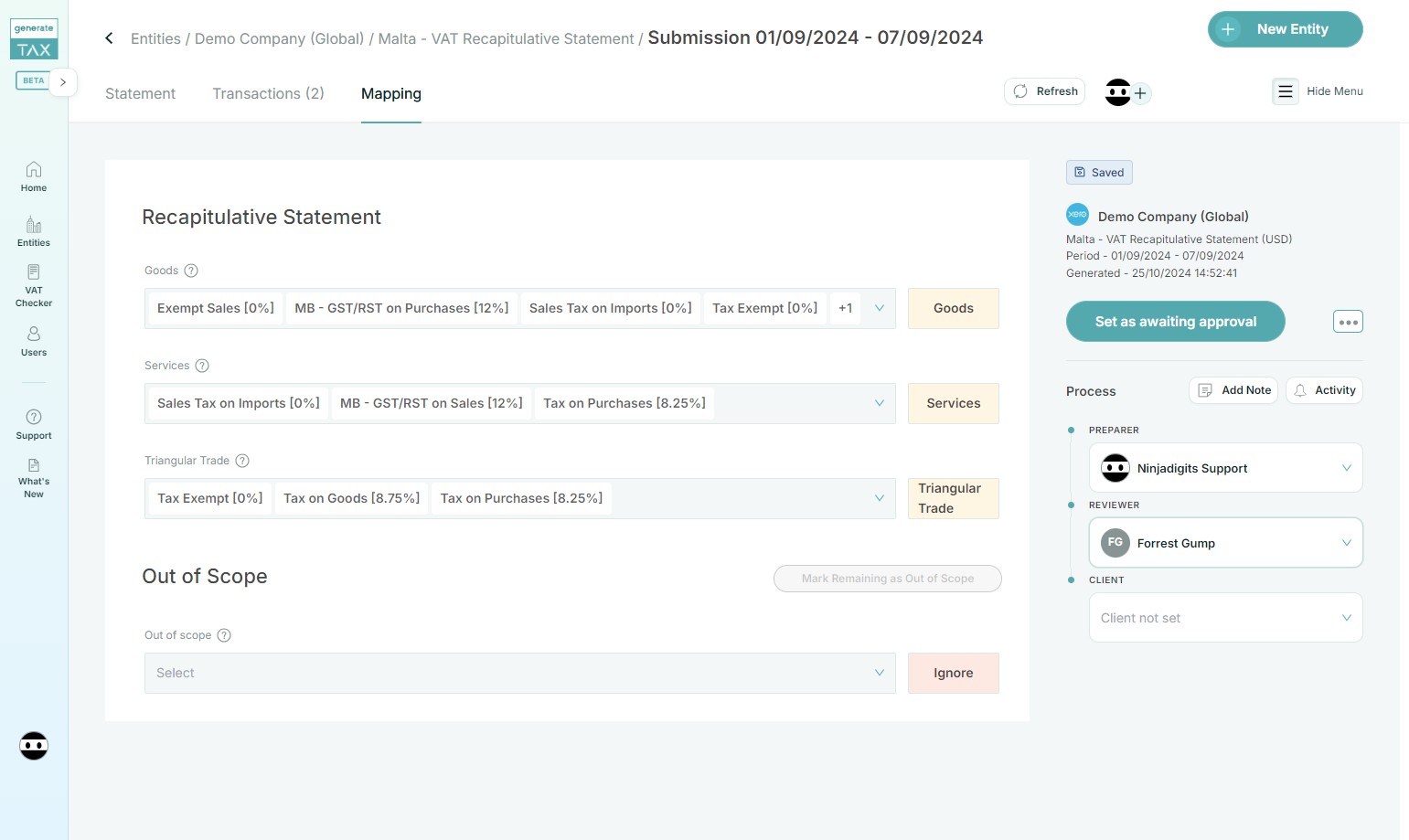Open Entities in the sidebar

click(34, 231)
